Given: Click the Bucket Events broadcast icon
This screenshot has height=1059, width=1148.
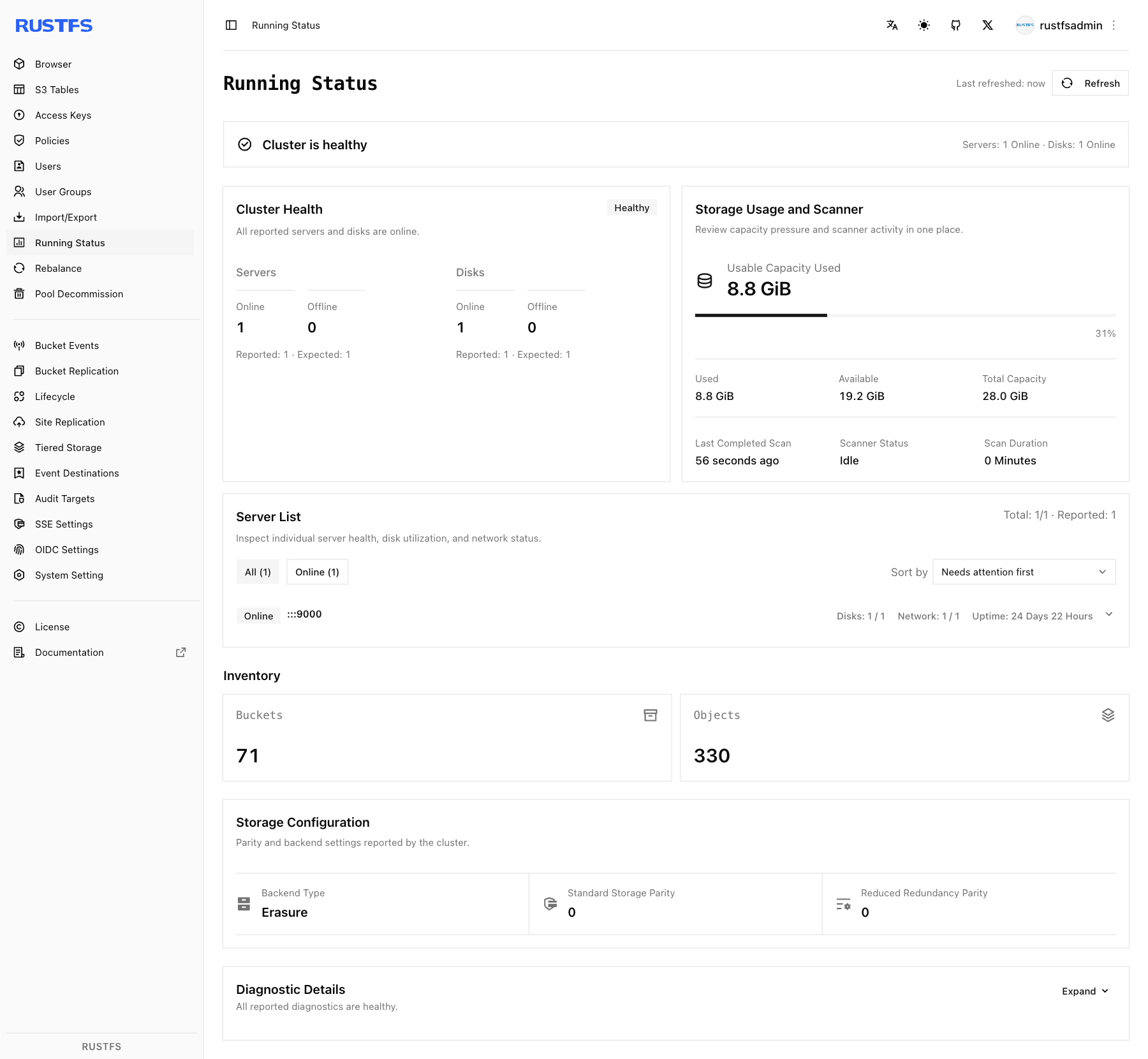Looking at the screenshot, I should [19, 345].
